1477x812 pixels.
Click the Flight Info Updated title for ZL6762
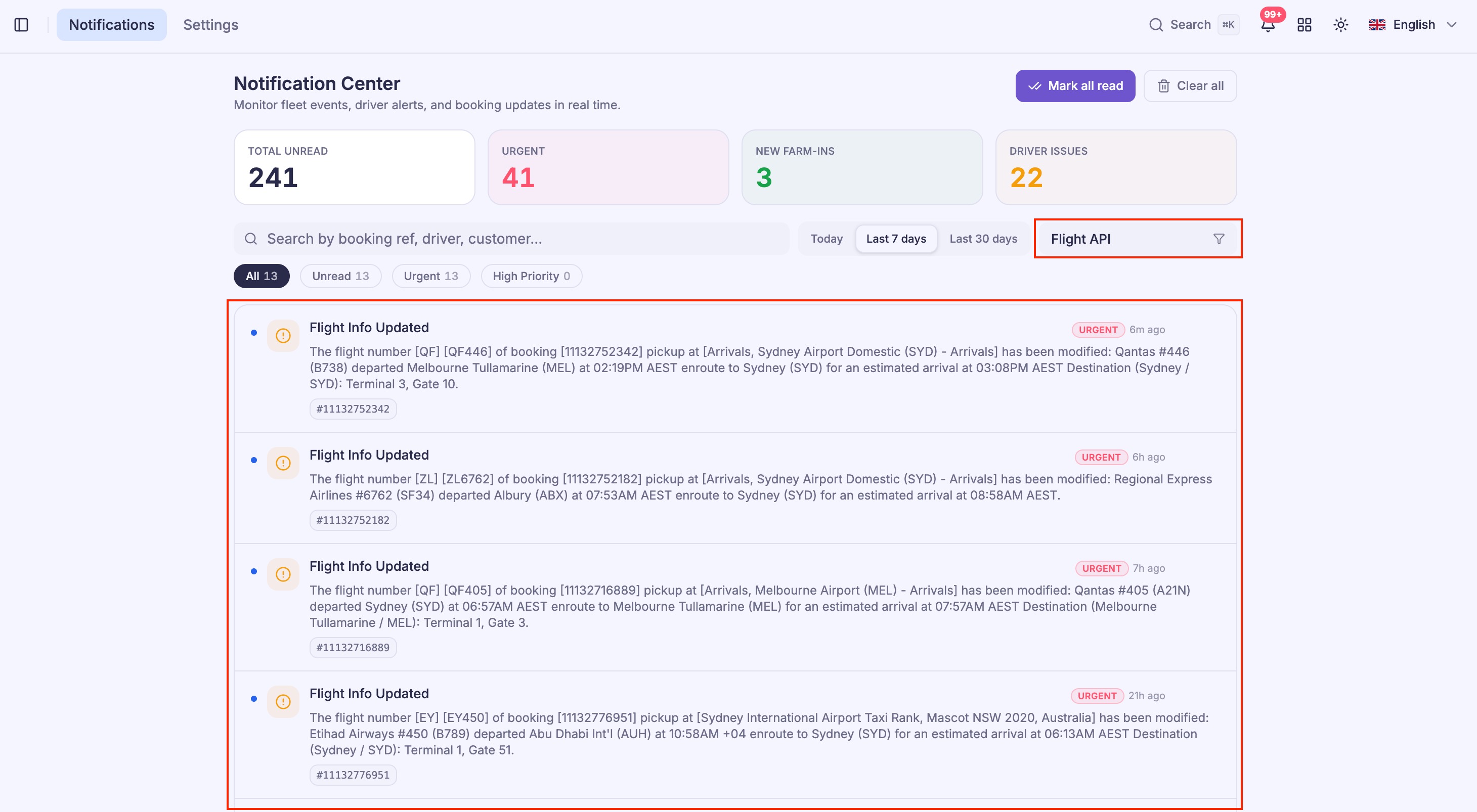point(369,455)
